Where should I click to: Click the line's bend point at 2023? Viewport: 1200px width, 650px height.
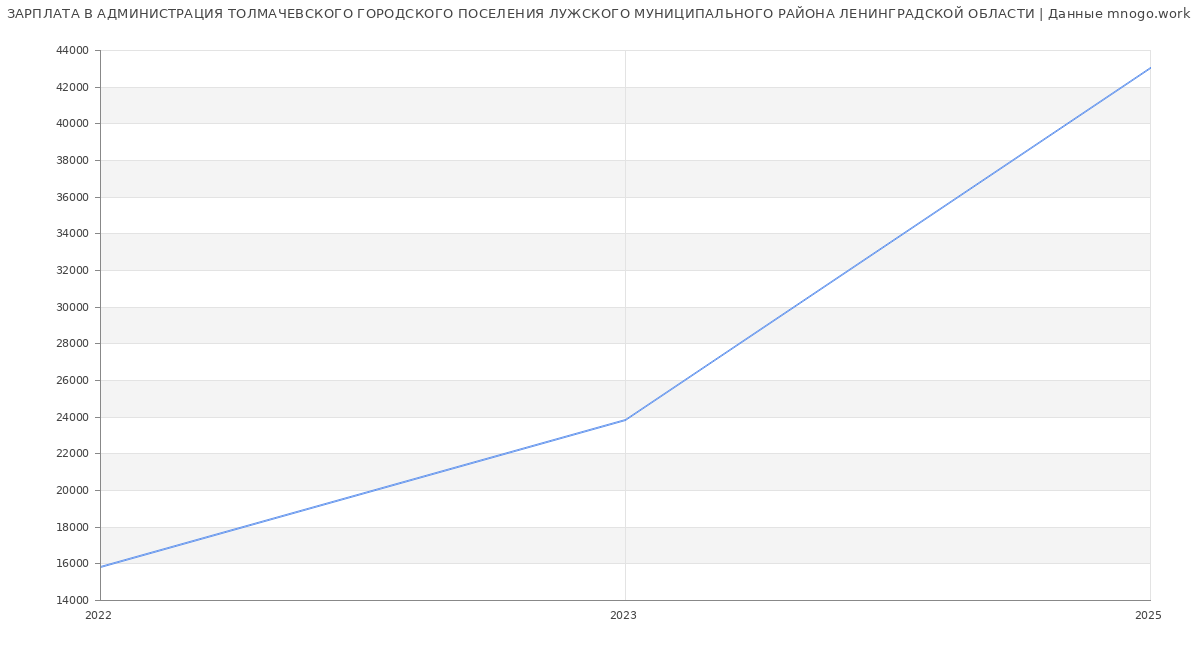click(625, 420)
